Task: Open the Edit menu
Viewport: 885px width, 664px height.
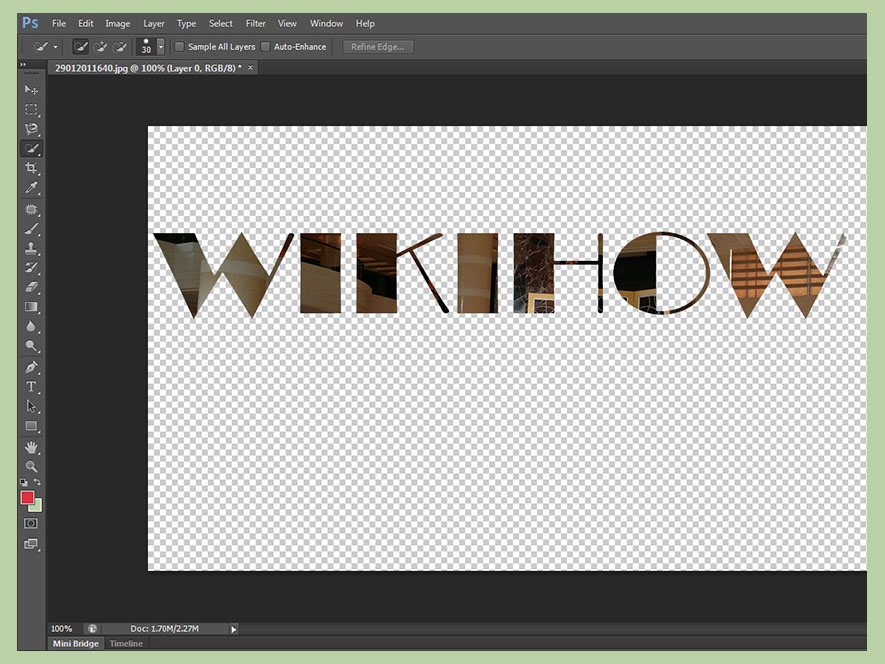Action: [86, 24]
